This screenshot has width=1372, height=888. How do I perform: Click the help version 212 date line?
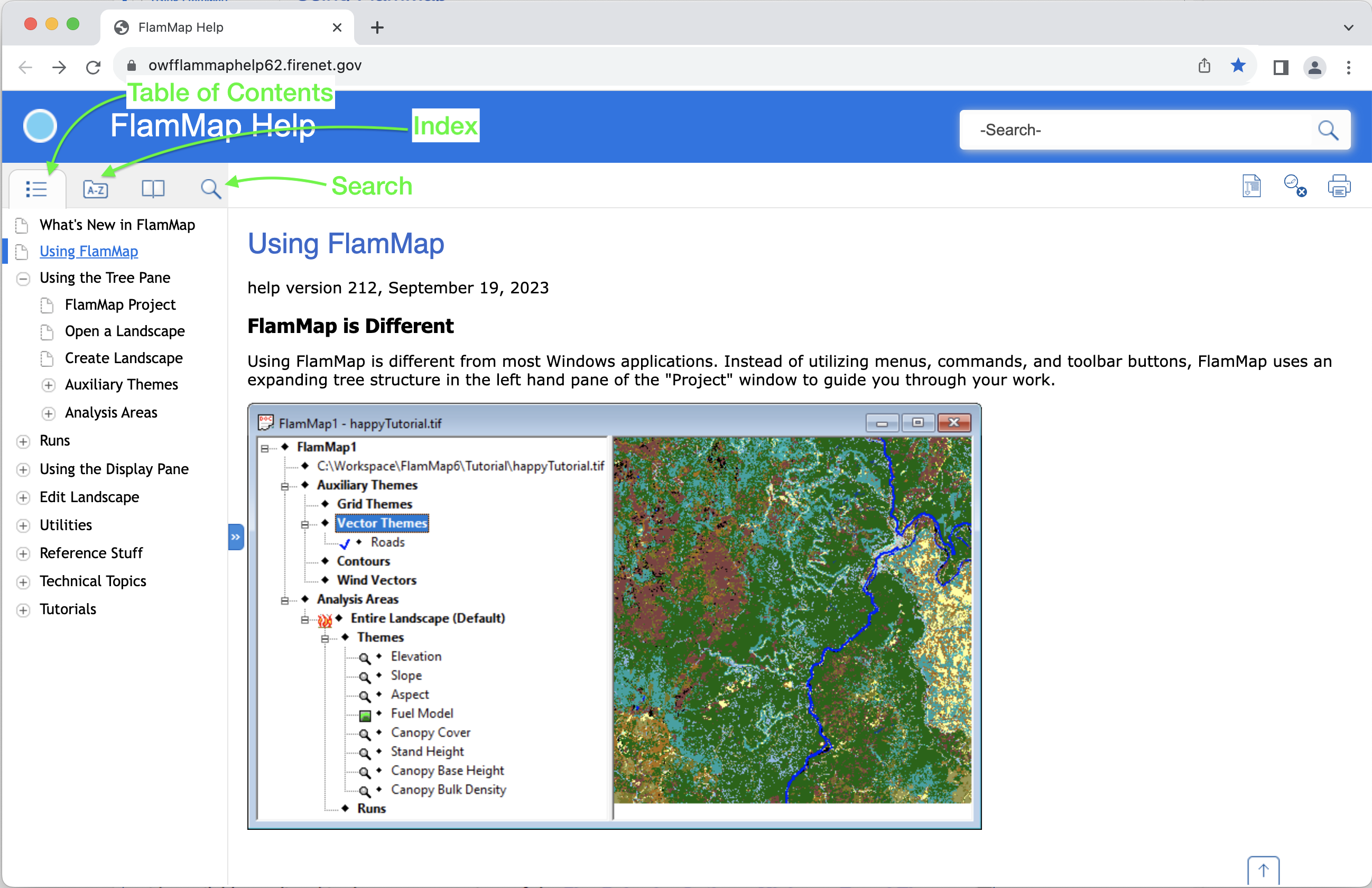(x=398, y=288)
